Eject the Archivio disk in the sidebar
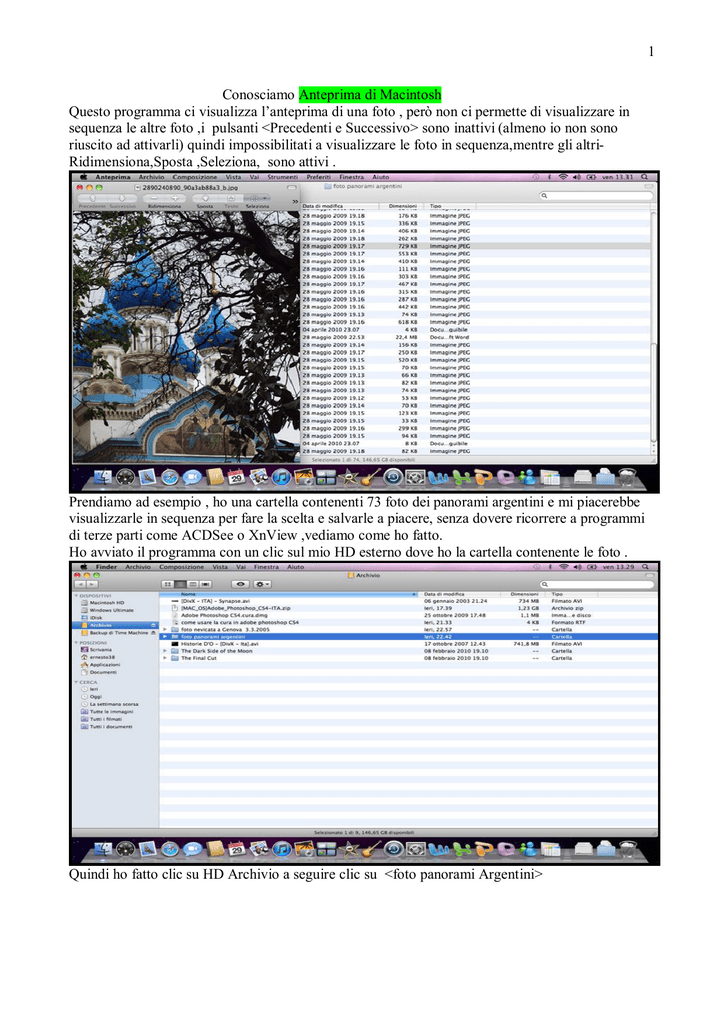The height and width of the screenshot is (1024, 724). point(153,625)
